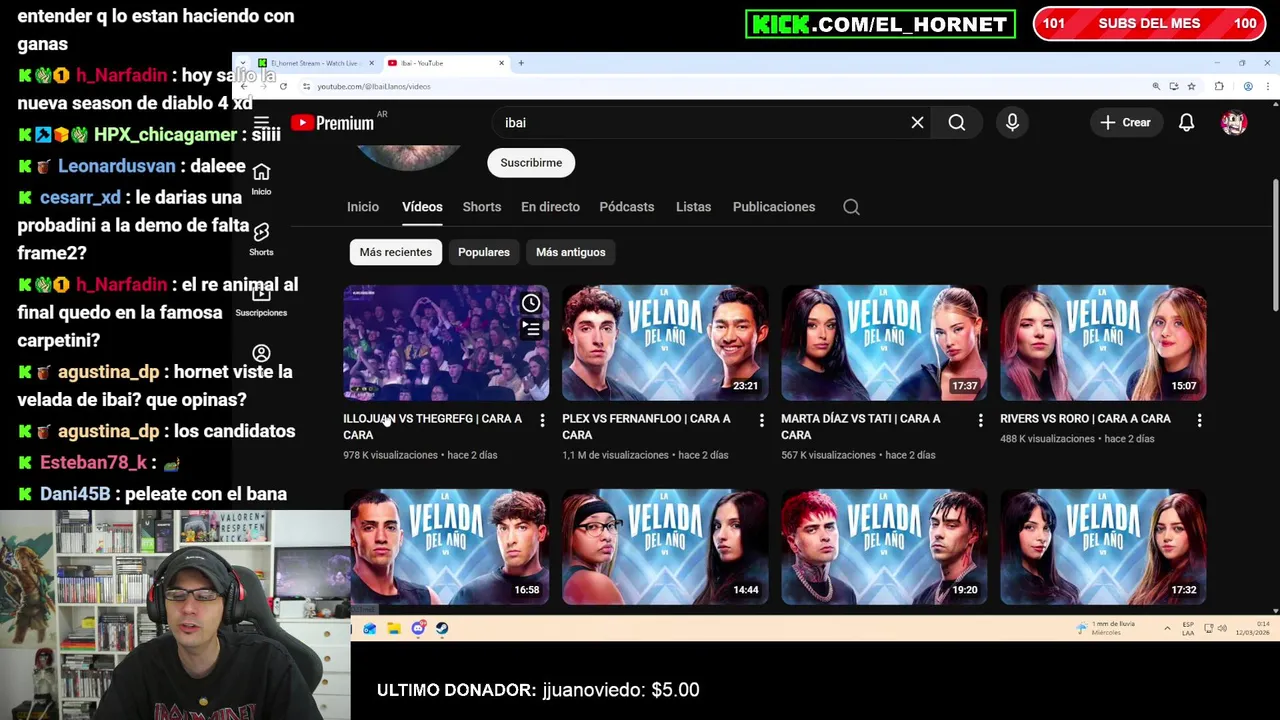Switch to the channel Shorts tab
Image resolution: width=1280 pixels, height=720 pixels.
pos(482,207)
